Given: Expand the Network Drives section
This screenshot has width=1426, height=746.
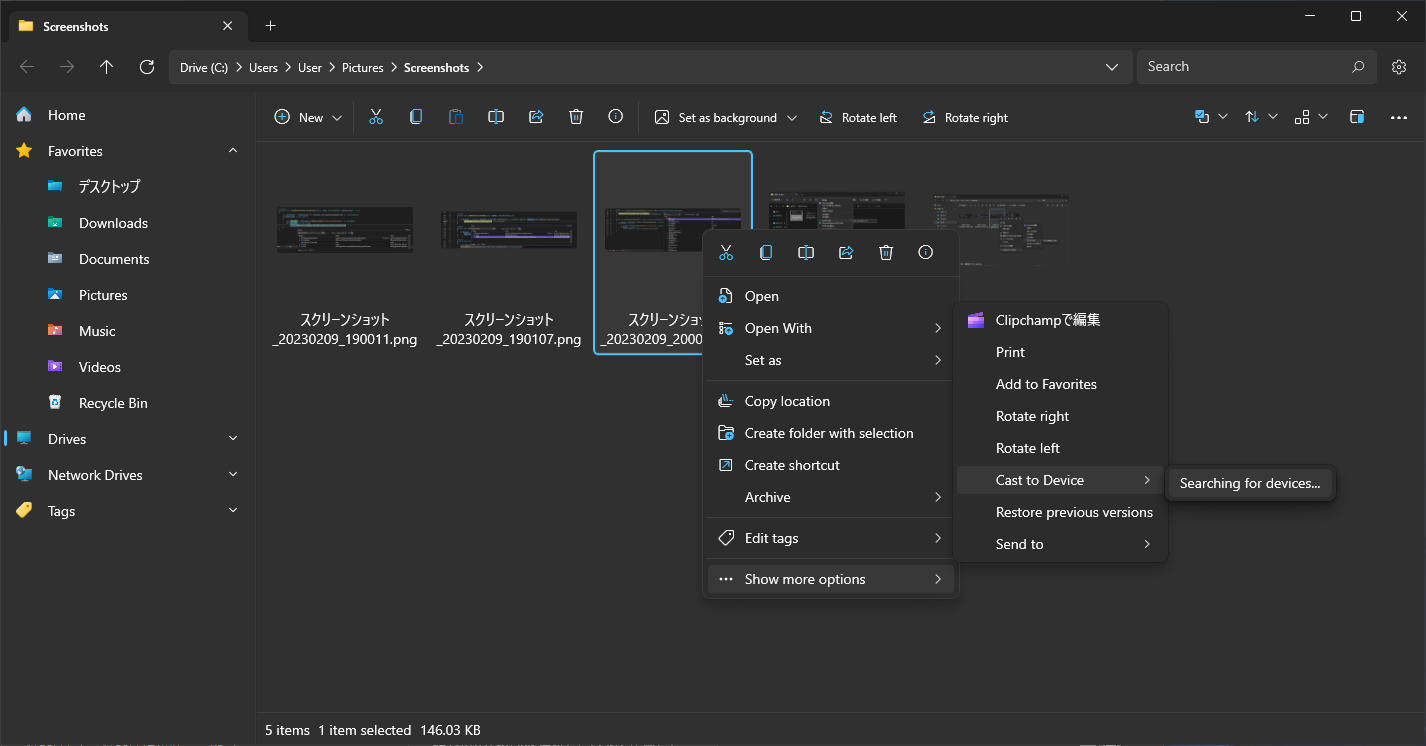Looking at the screenshot, I should (232, 474).
